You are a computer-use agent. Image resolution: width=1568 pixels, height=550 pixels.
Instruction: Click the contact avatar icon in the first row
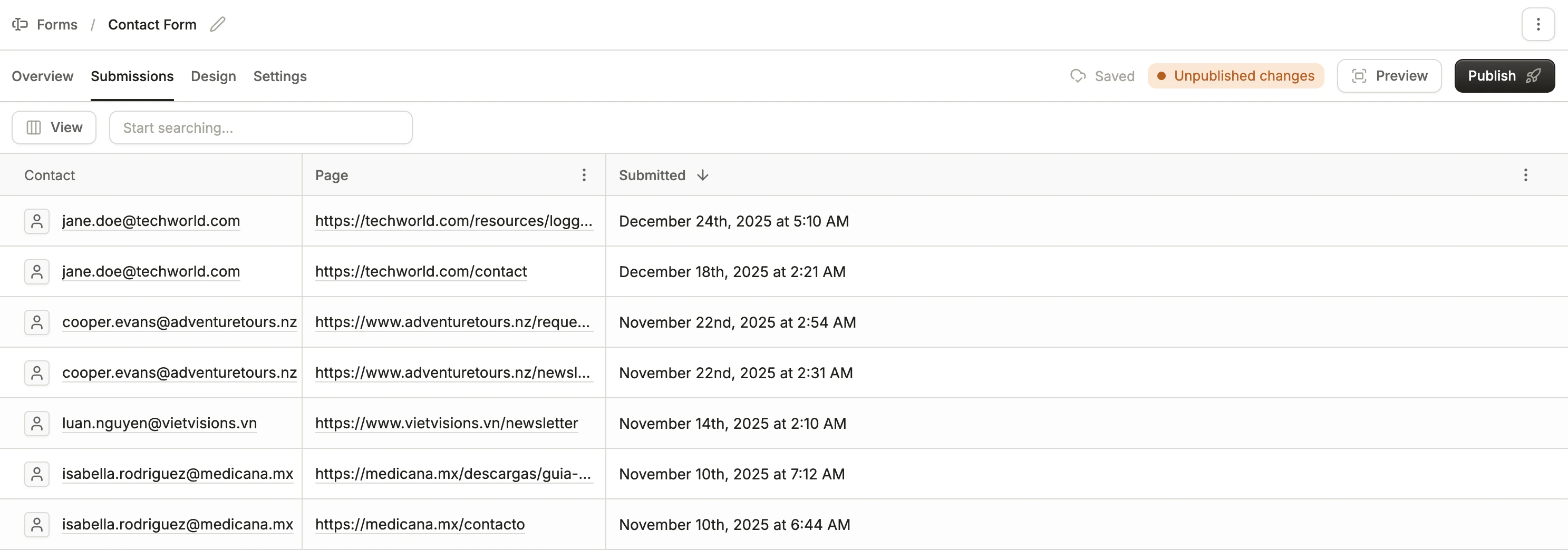(36, 221)
